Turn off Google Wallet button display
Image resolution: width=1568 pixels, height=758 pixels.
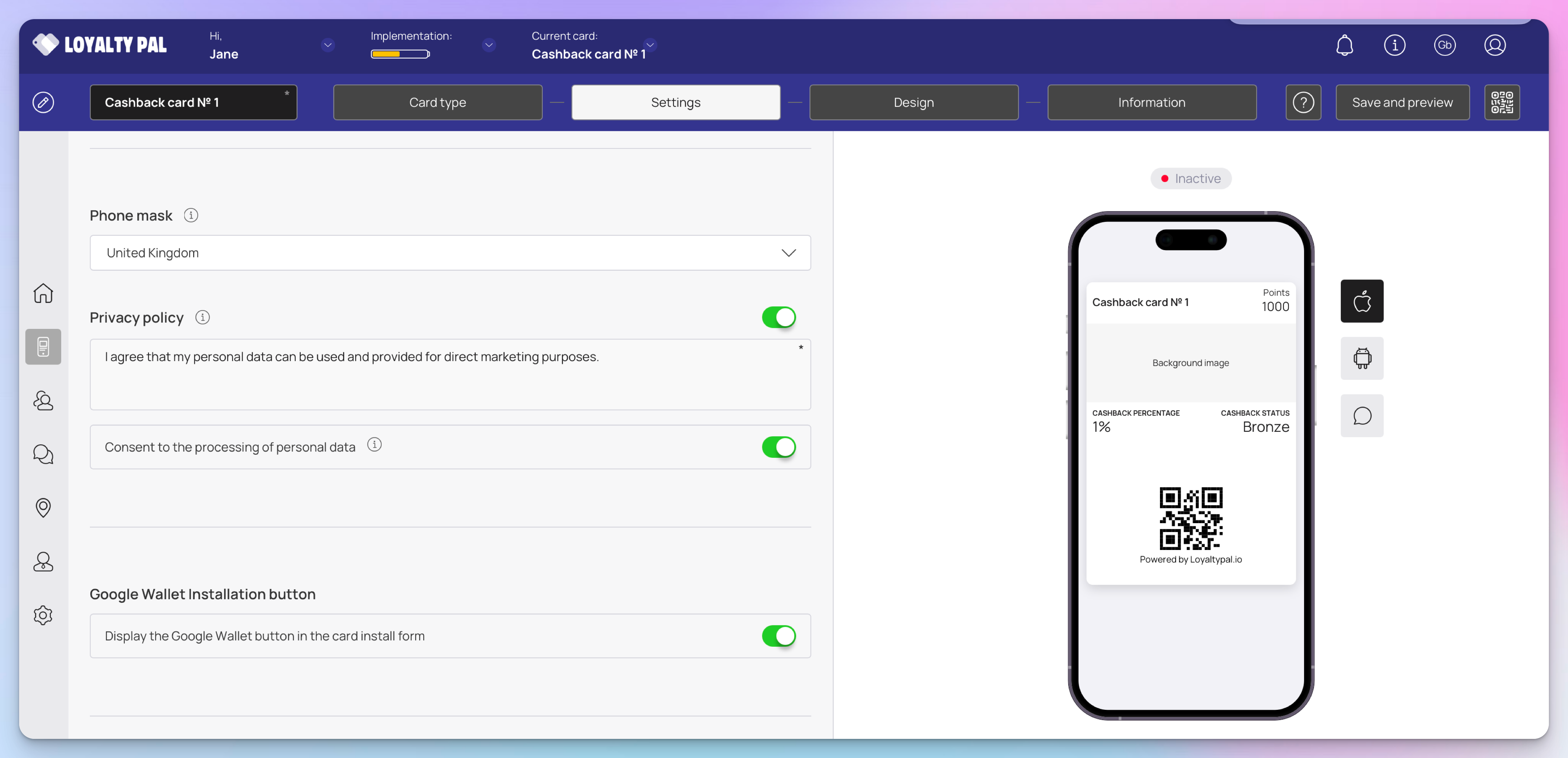778,636
